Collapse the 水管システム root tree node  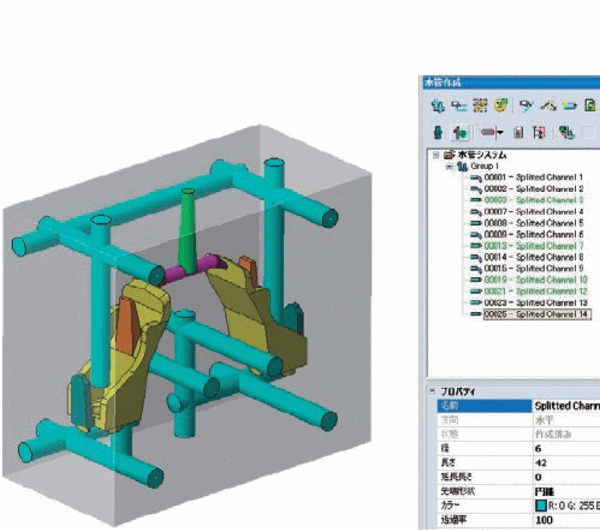(436, 156)
